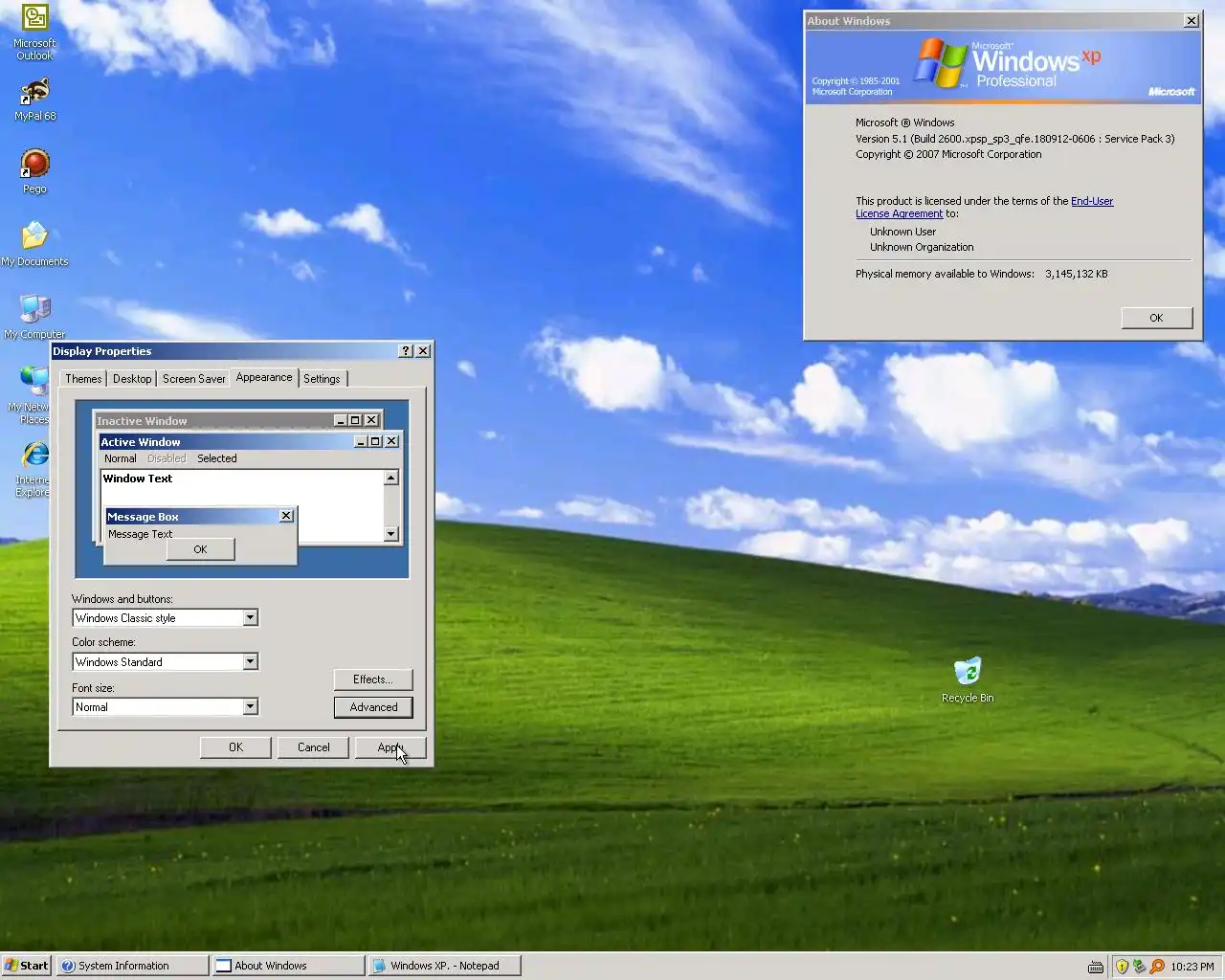1225x980 pixels.
Task: Click the preview window scrollbar down arrow
Action: click(x=390, y=534)
